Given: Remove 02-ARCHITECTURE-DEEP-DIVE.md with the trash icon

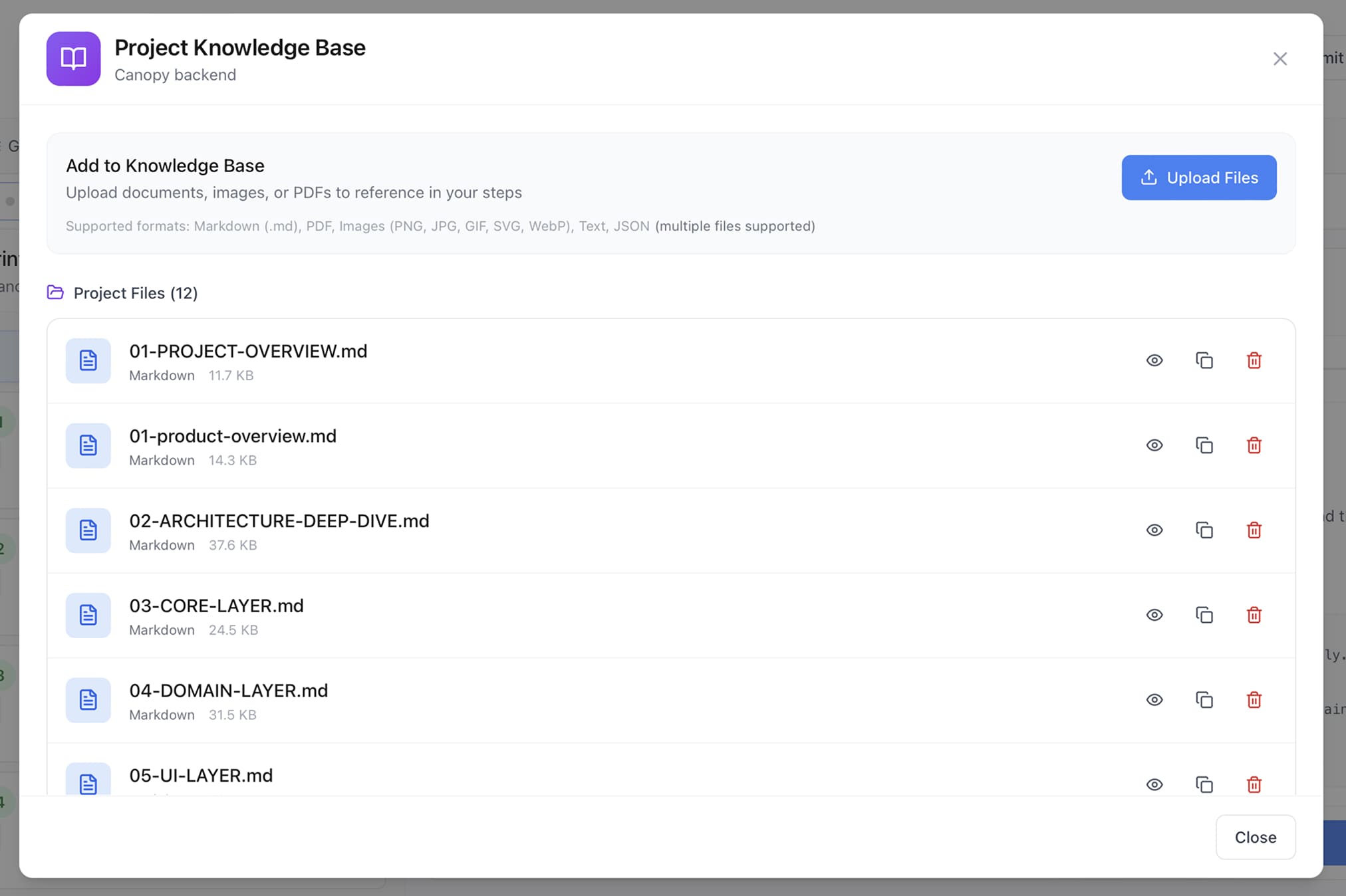Looking at the screenshot, I should [x=1254, y=530].
